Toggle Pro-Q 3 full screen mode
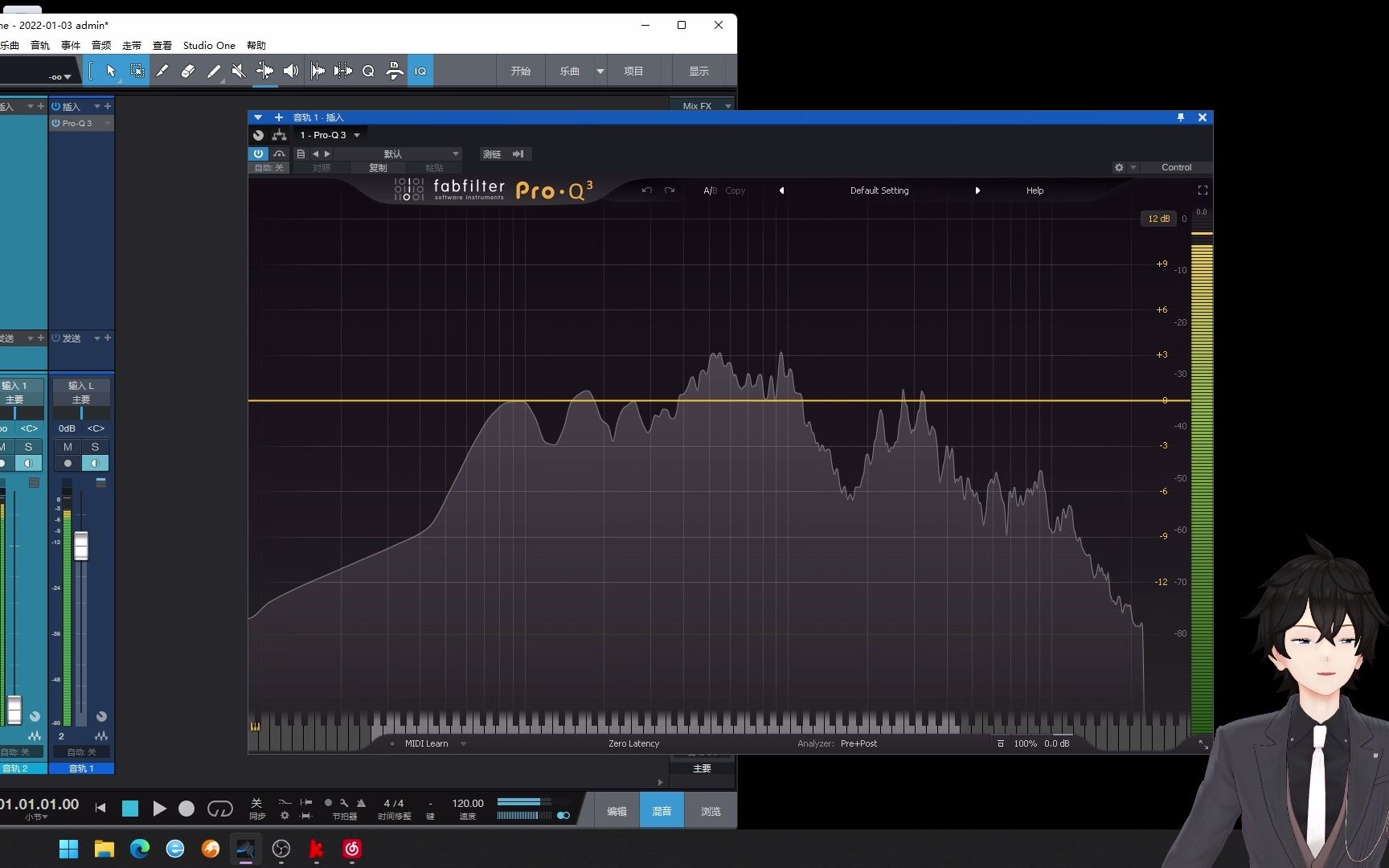 (1203, 190)
